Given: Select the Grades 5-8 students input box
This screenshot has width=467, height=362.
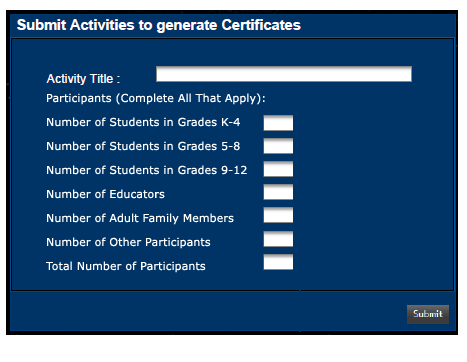Looking at the screenshot, I should click(278, 146).
